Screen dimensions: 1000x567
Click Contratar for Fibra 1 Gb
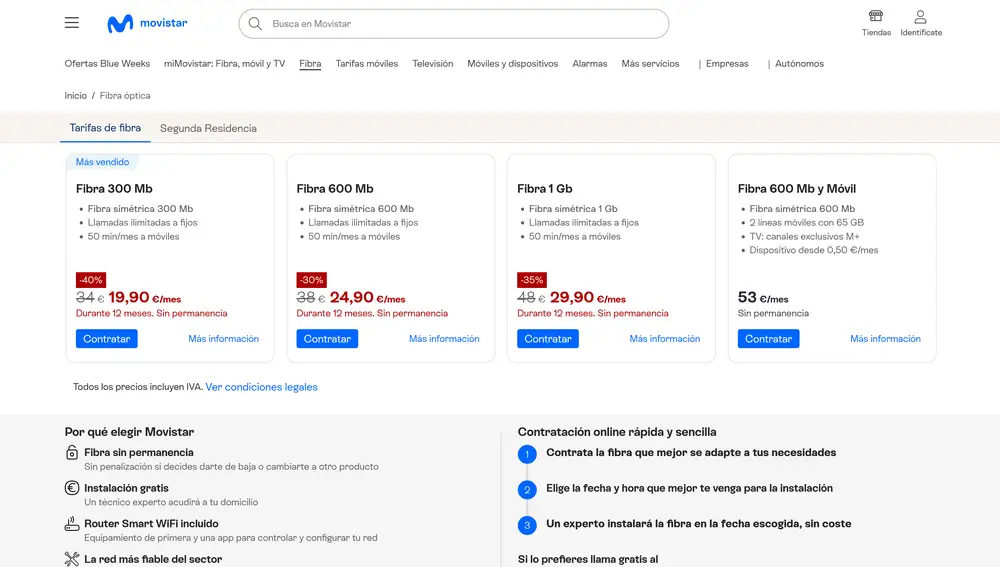[x=548, y=339]
